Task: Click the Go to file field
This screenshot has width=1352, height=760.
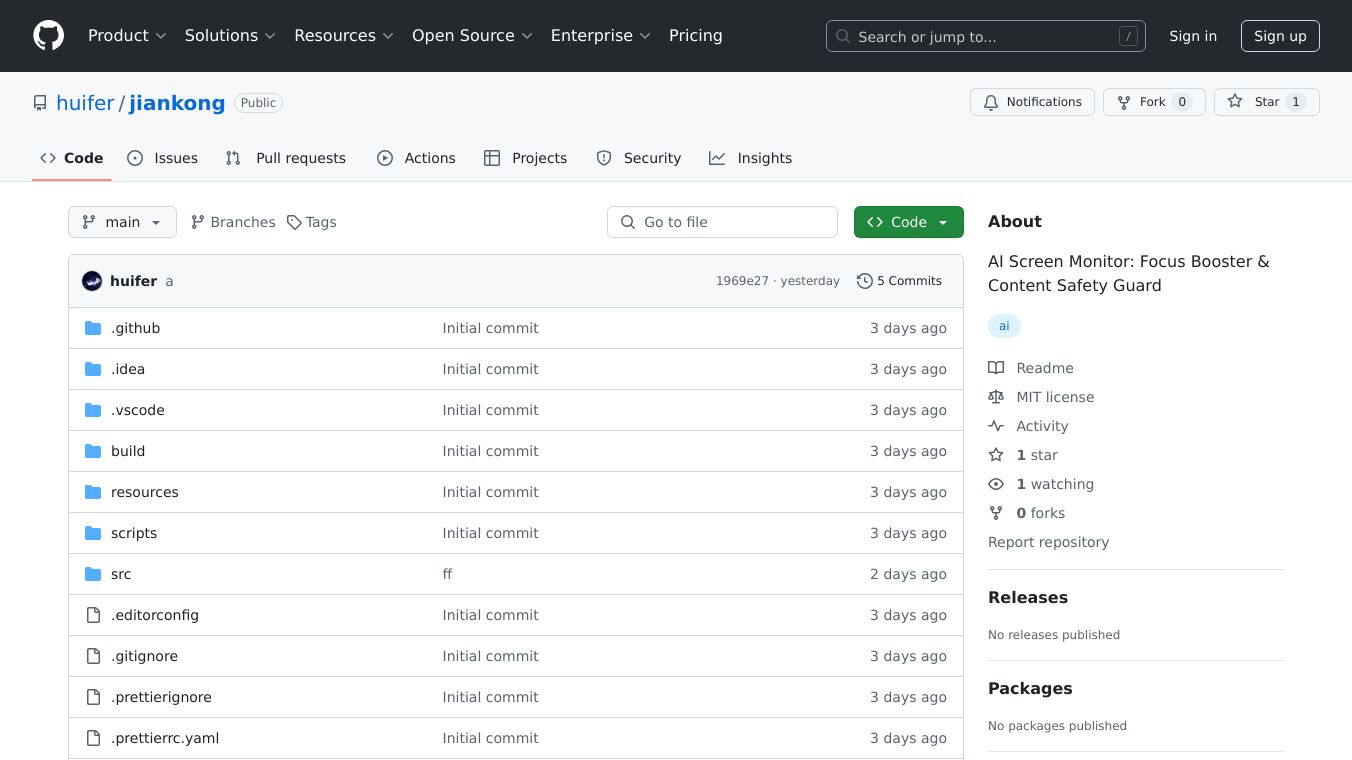Action: click(722, 222)
